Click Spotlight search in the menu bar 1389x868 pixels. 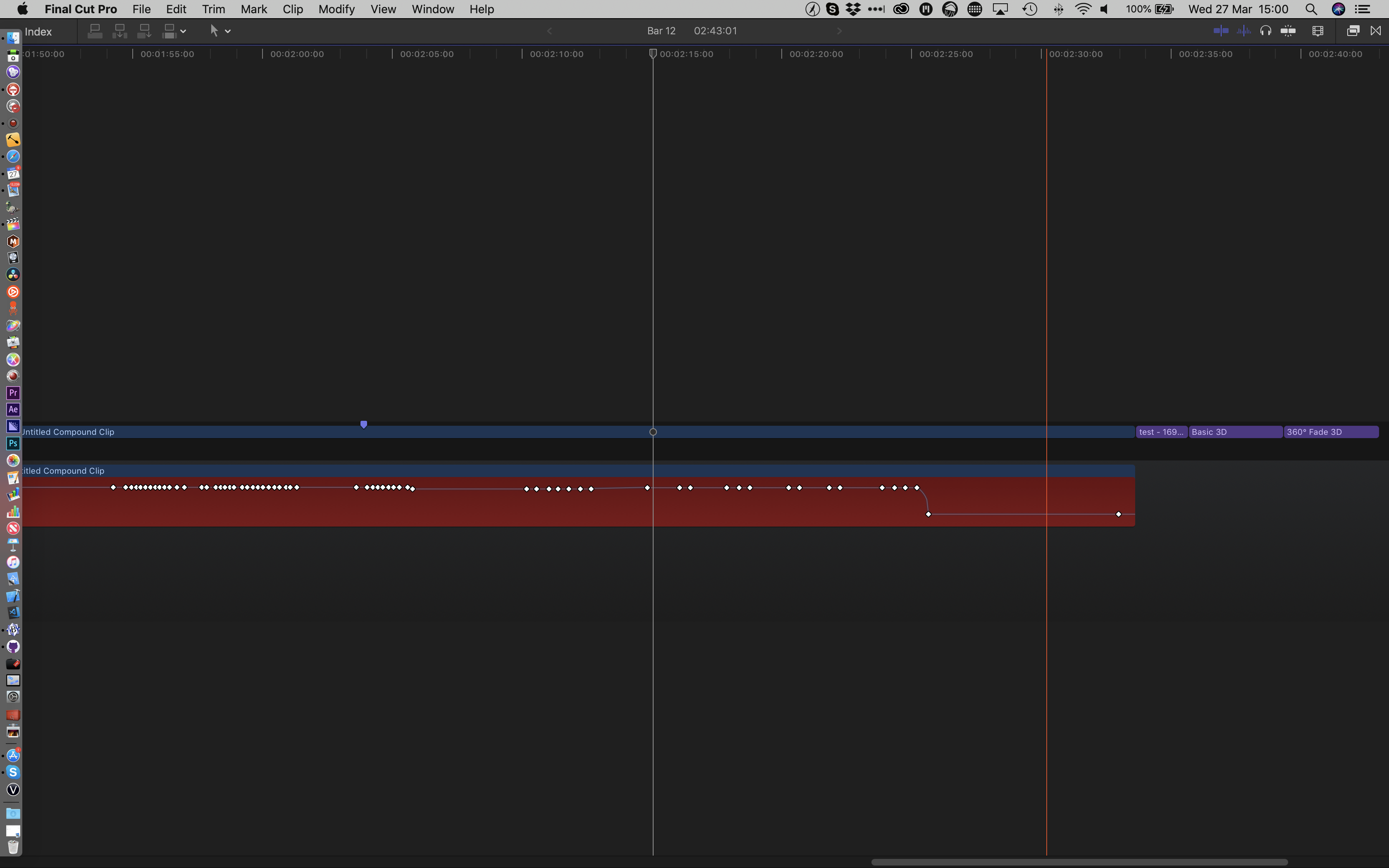[x=1312, y=9]
